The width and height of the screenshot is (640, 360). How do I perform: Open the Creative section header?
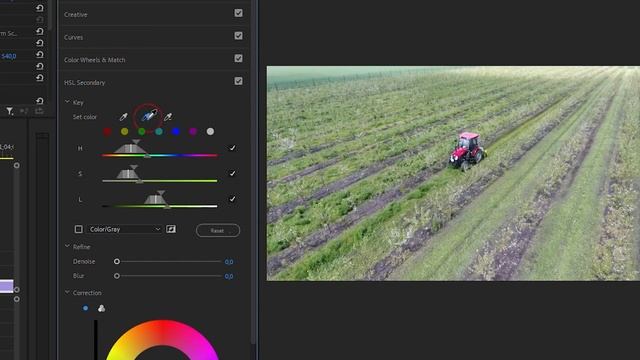click(76, 15)
